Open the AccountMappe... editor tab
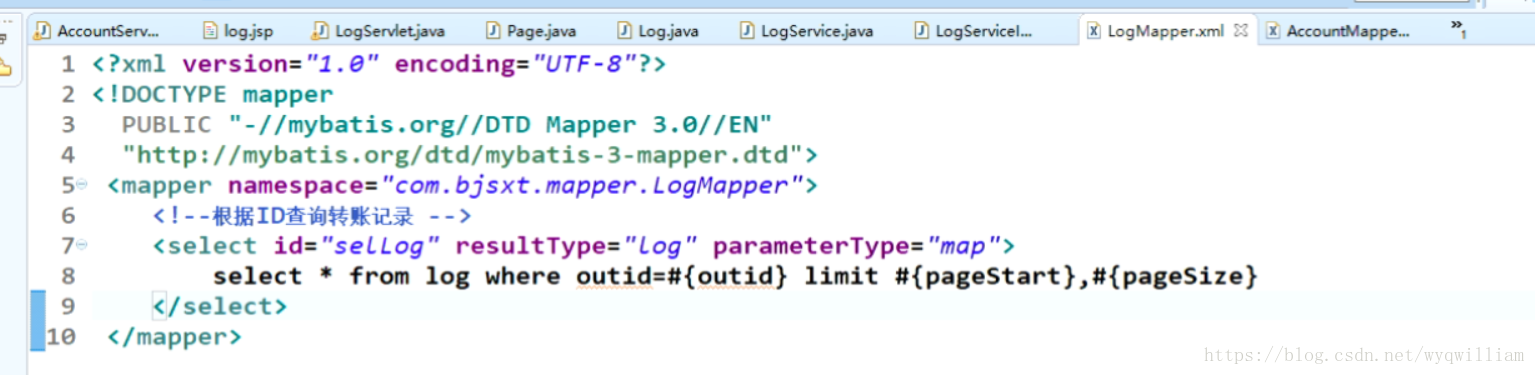The width and height of the screenshot is (1535, 375). coord(1339,31)
